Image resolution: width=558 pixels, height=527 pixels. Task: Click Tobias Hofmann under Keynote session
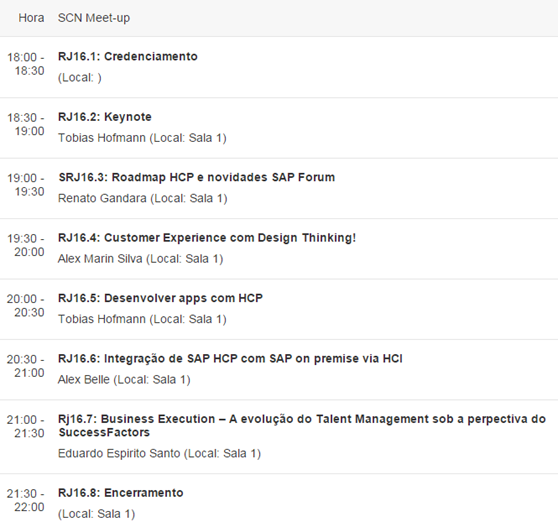coord(102,138)
